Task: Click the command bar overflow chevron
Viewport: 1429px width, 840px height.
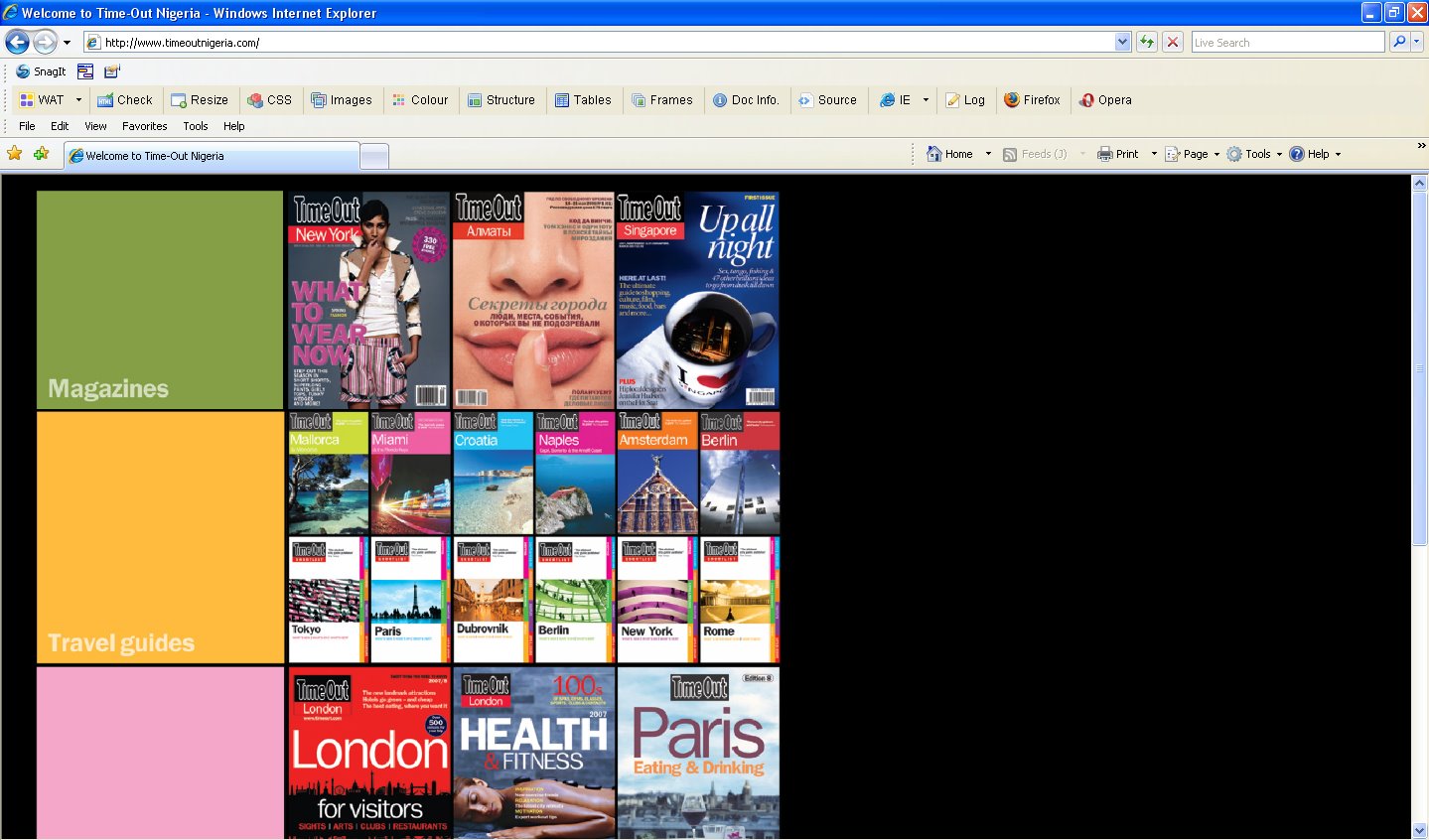Action: tap(1421, 146)
